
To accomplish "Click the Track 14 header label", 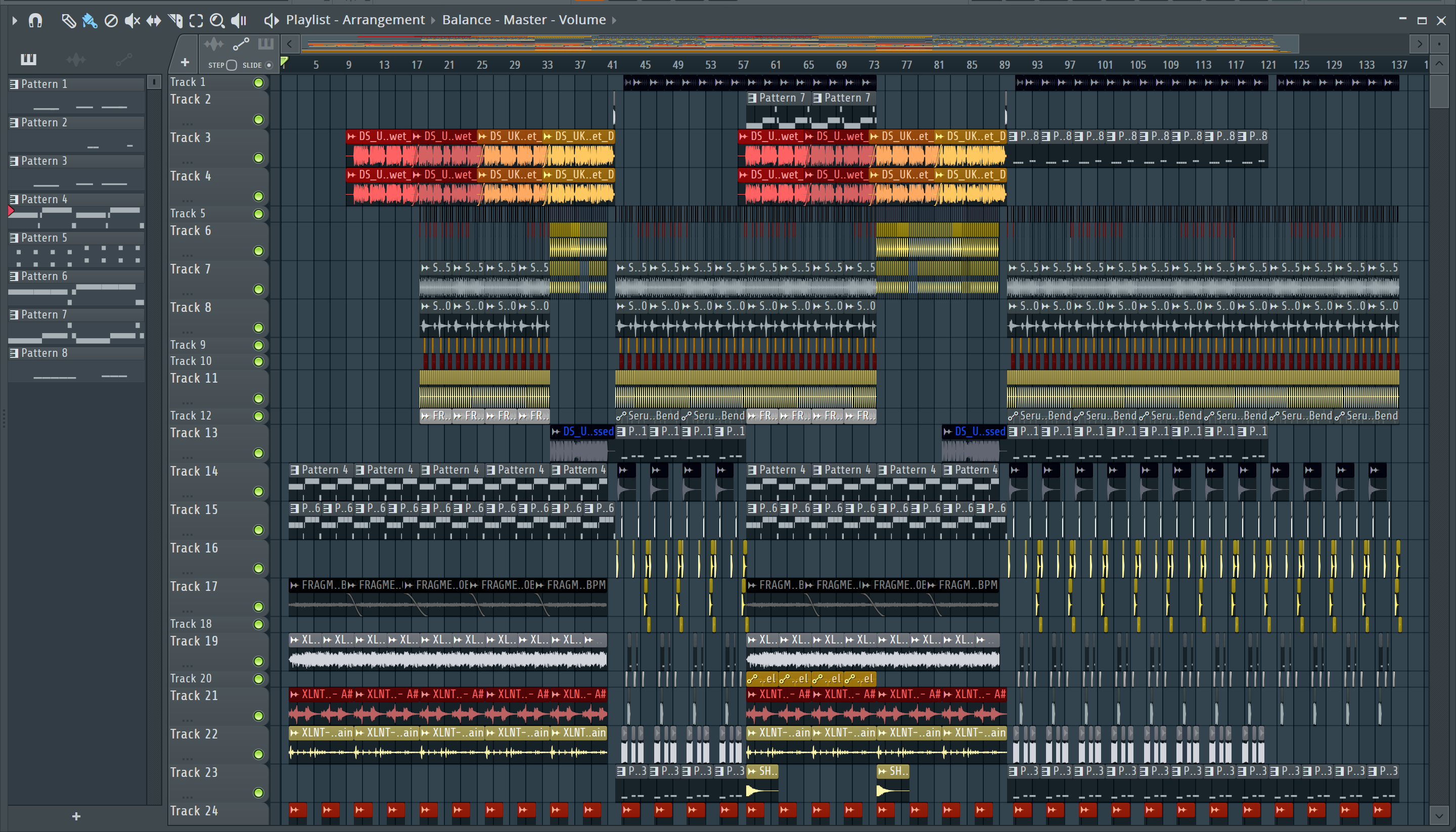I will (194, 472).
